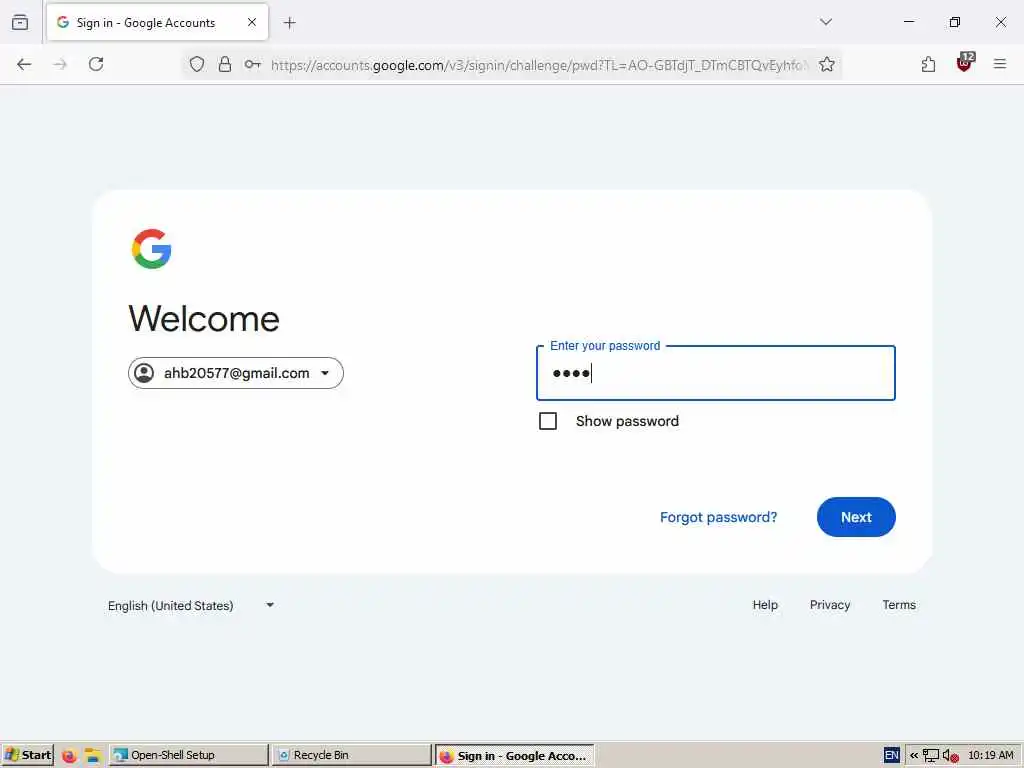The width and height of the screenshot is (1024, 768).
Task: Click the Next button
Action: point(856,517)
